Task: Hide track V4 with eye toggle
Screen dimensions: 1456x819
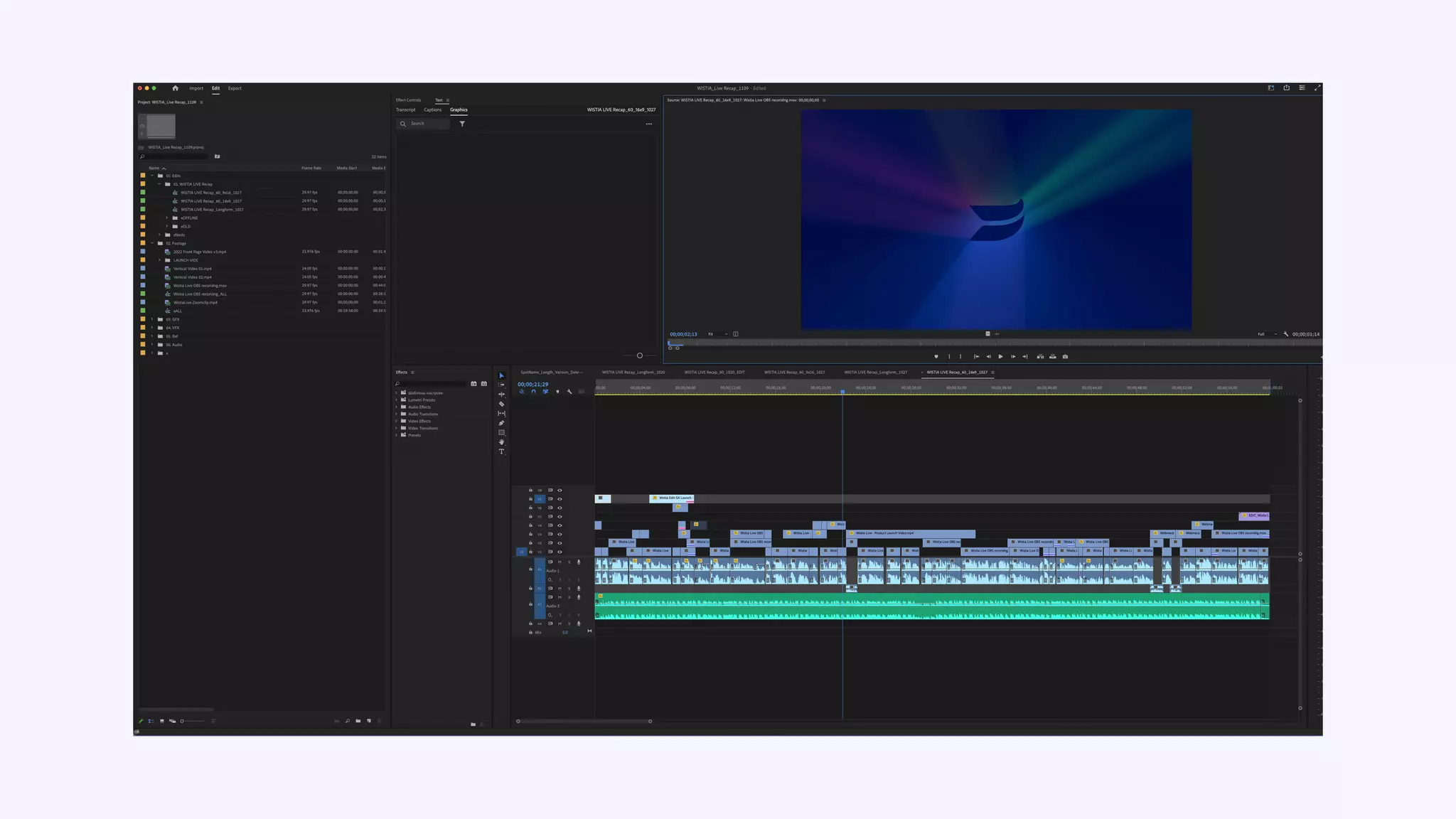Action: (x=560, y=525)
